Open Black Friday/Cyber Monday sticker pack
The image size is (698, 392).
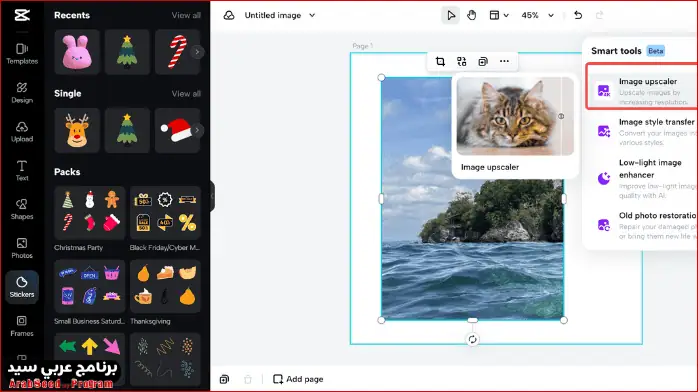coord(165,213)
